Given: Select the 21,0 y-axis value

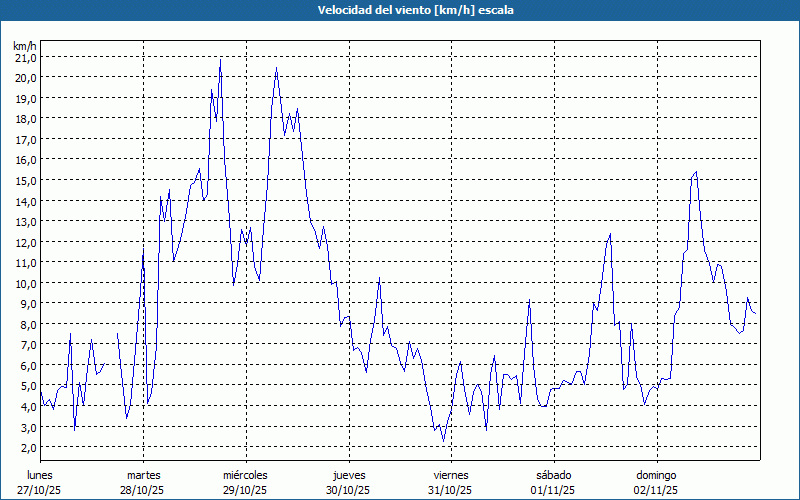Looking at the screenshot, I should tap(26, 58).
